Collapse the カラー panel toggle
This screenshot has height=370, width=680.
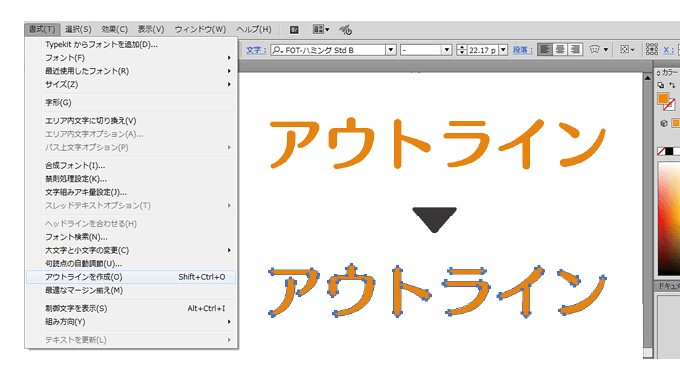pos(658,73)
